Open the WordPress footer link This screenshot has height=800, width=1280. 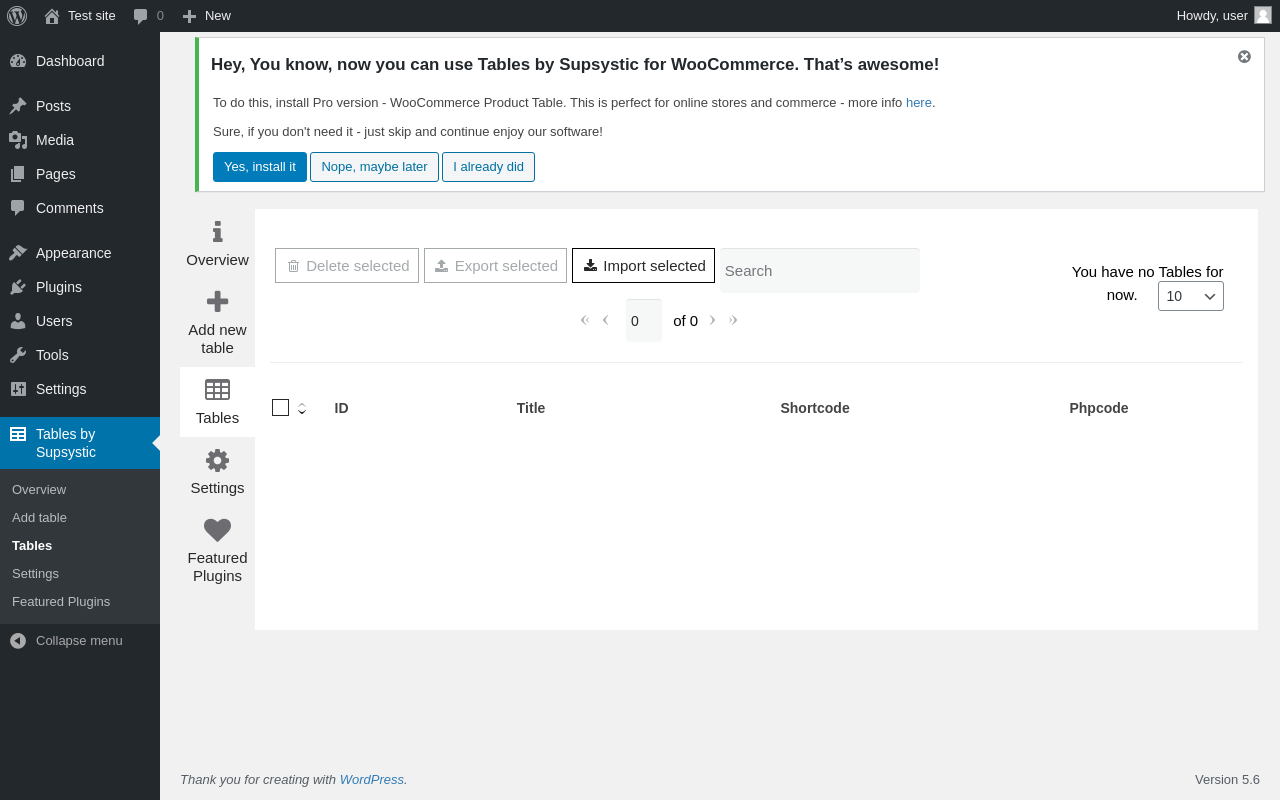pyautogui.click(x=372, y=780)
